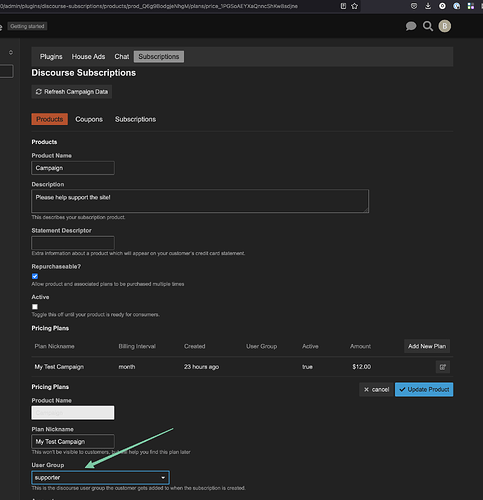Click the Update Product button
The height and width of the screenshot is (500, 483).
click(424, 389)
